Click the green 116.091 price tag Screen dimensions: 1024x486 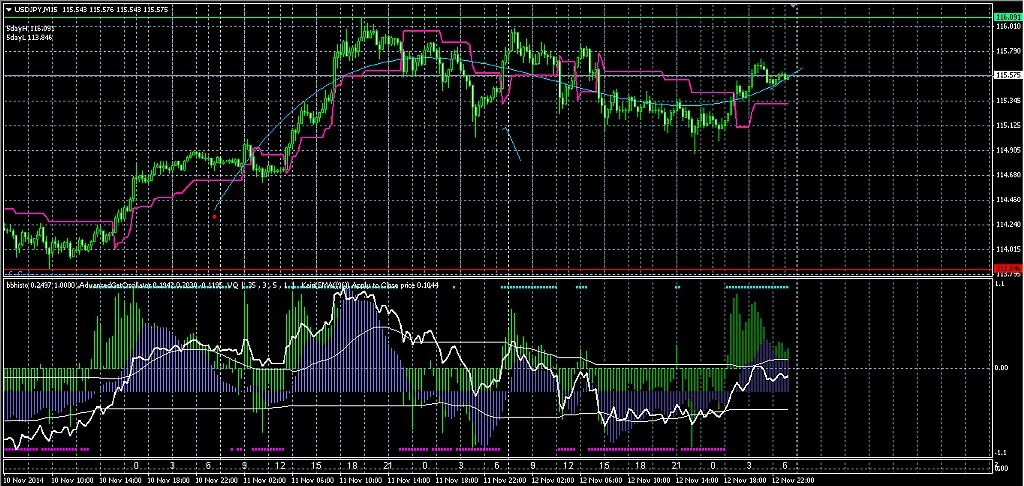[1007, 17]
